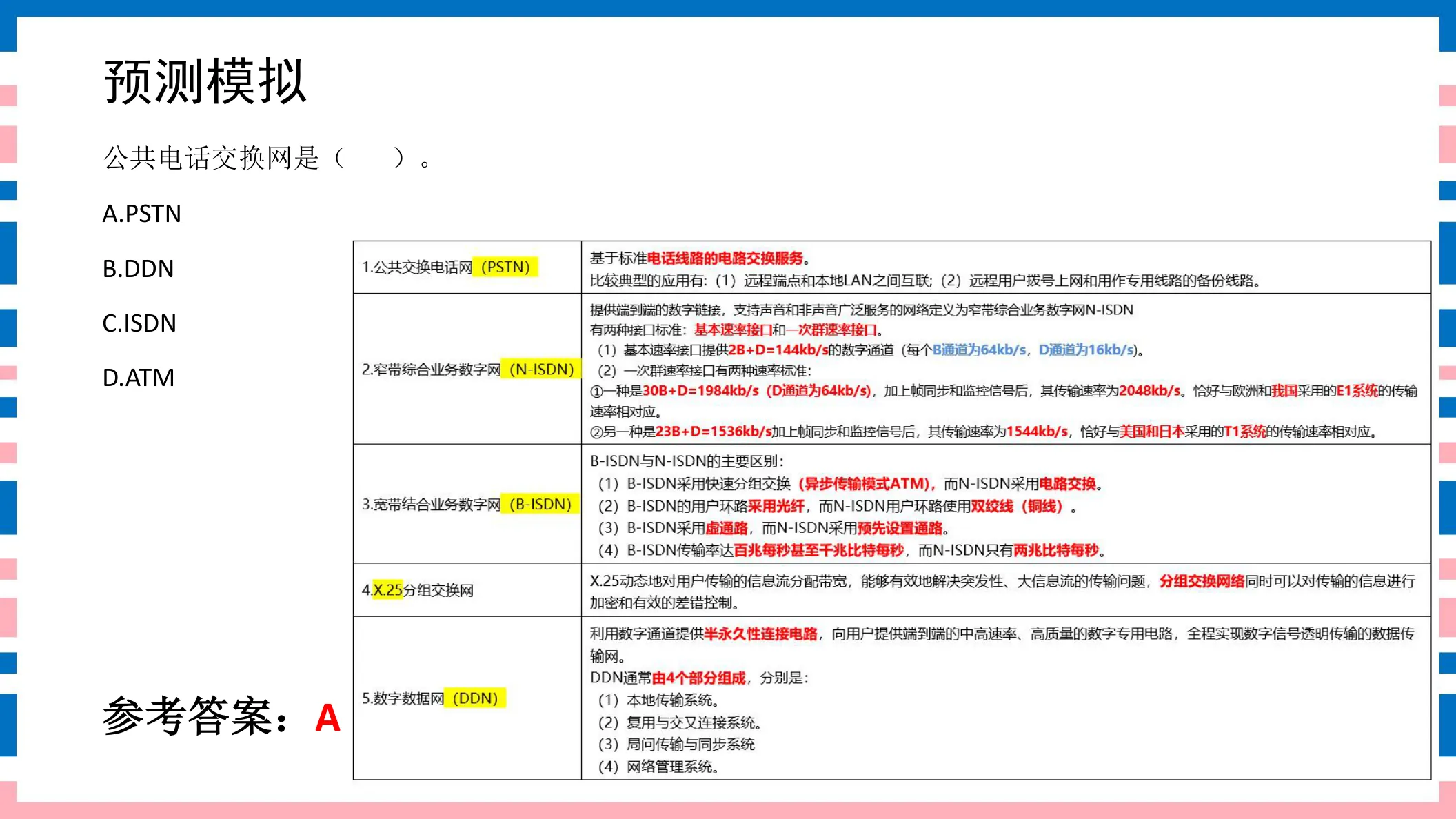This screenshot has height=819, width=1456.
Task: Click the heading B-ISDN与N-ISDN的主要区别
Action: 687,461
